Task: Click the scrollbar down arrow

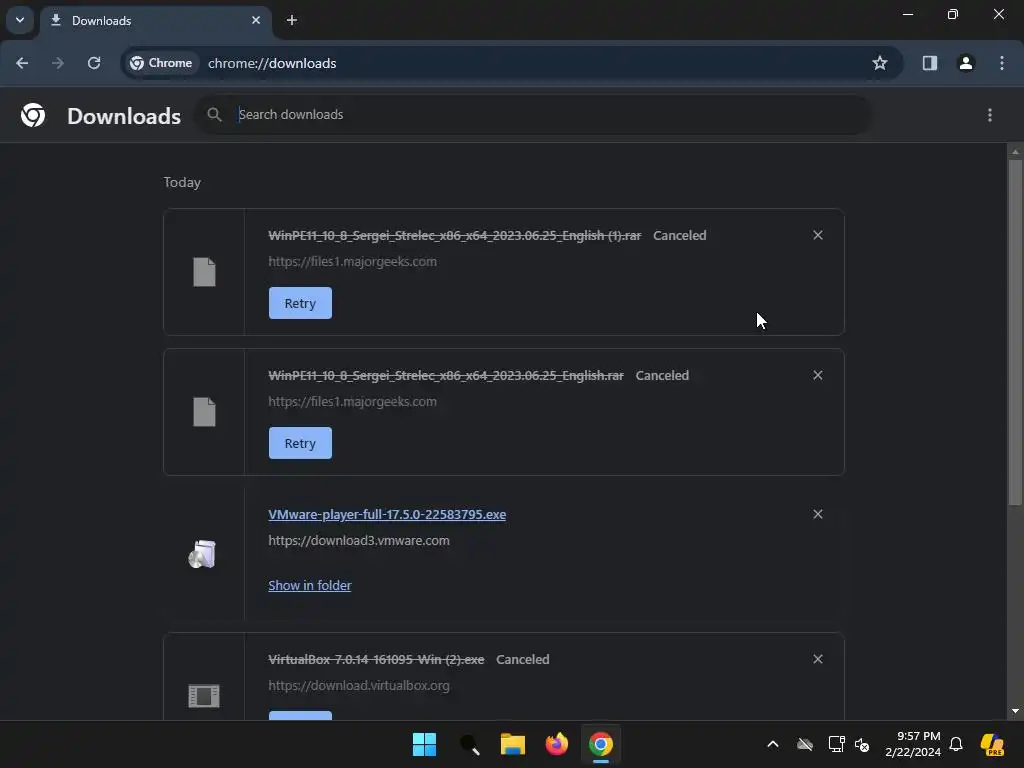Action: point(1015,711)
